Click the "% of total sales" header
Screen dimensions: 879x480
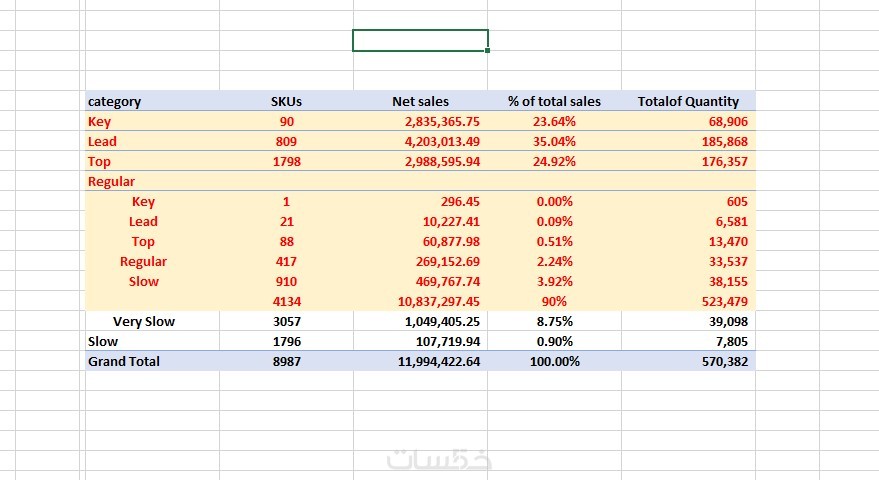(x=554, y=101)
